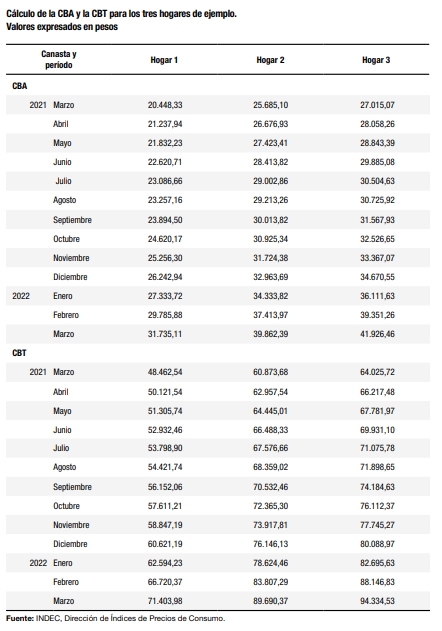Click the CBT section label

[x=19, y=353]
